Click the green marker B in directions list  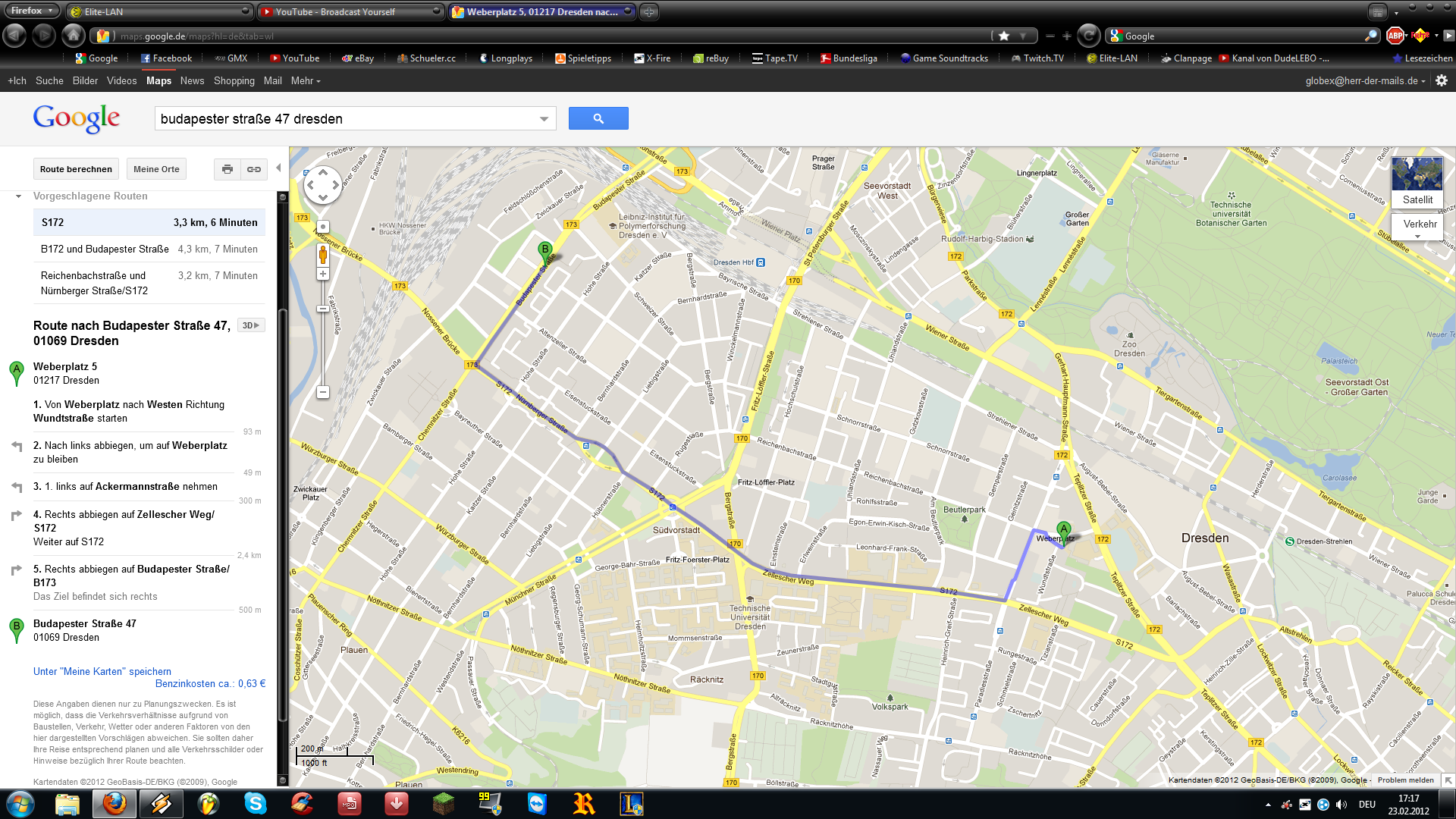[16, 630]
